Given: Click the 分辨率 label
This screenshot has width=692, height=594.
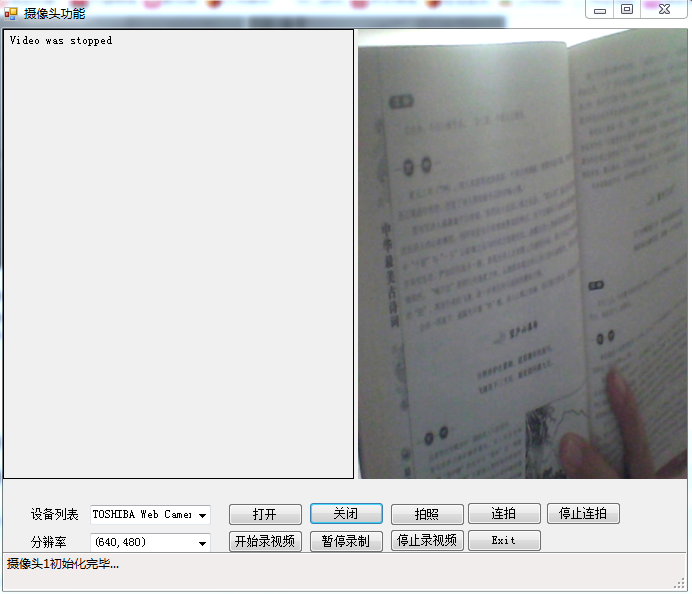Looking at the screenshot, I should click(x=49, y=542).
